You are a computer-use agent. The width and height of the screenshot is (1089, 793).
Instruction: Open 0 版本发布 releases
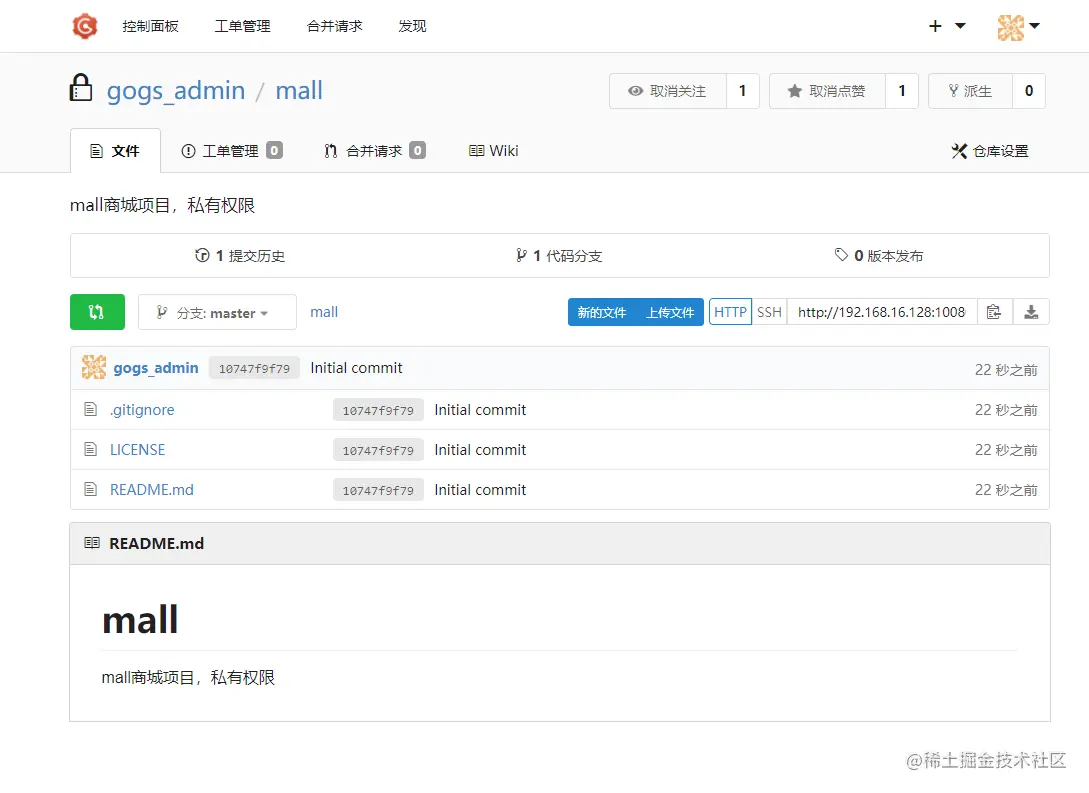point(879,256)
